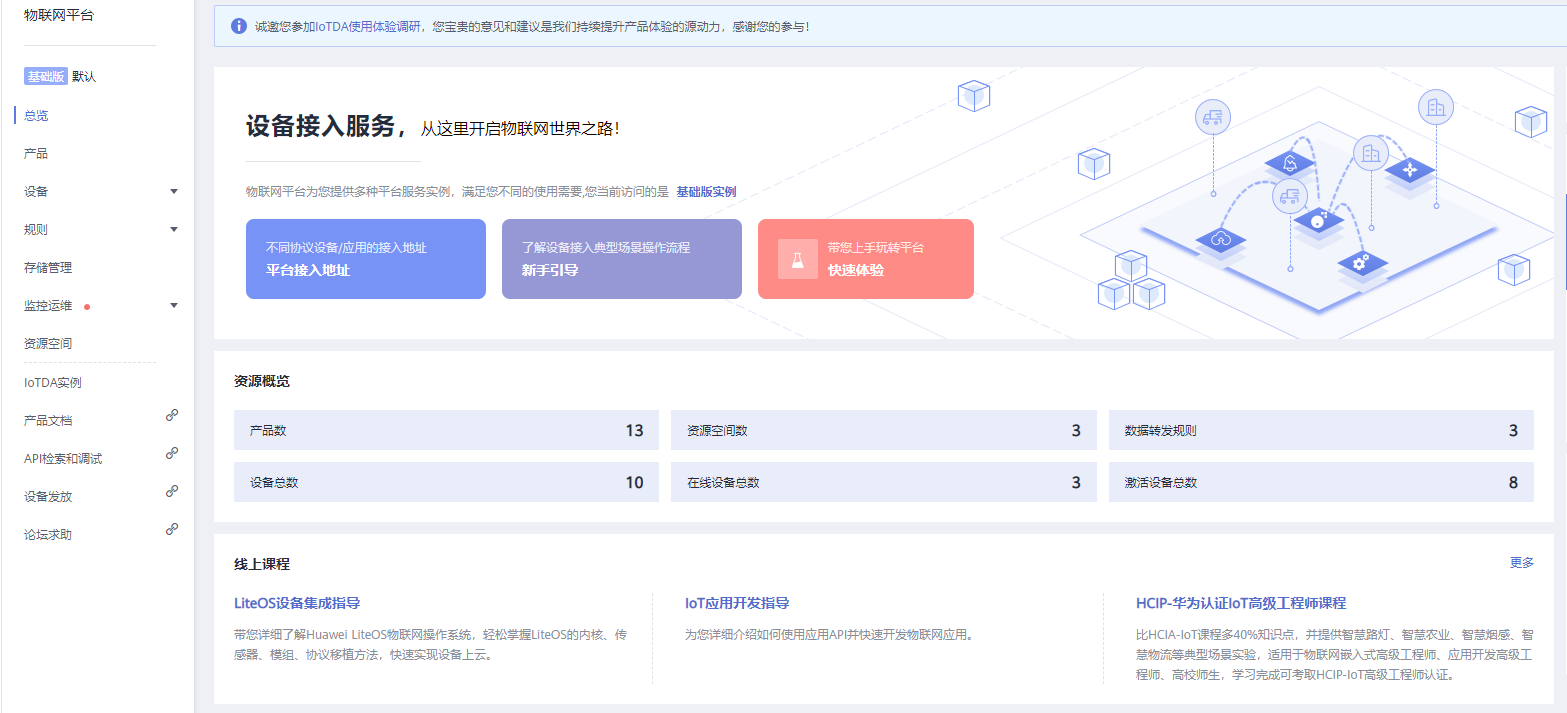Click the external link icon beside 设备发放

coord(172,491)
